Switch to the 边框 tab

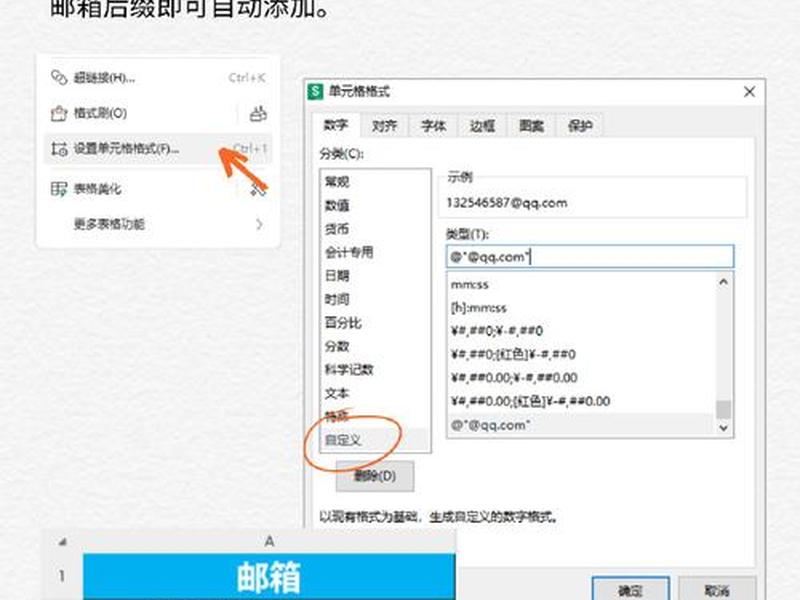point(482,126)
